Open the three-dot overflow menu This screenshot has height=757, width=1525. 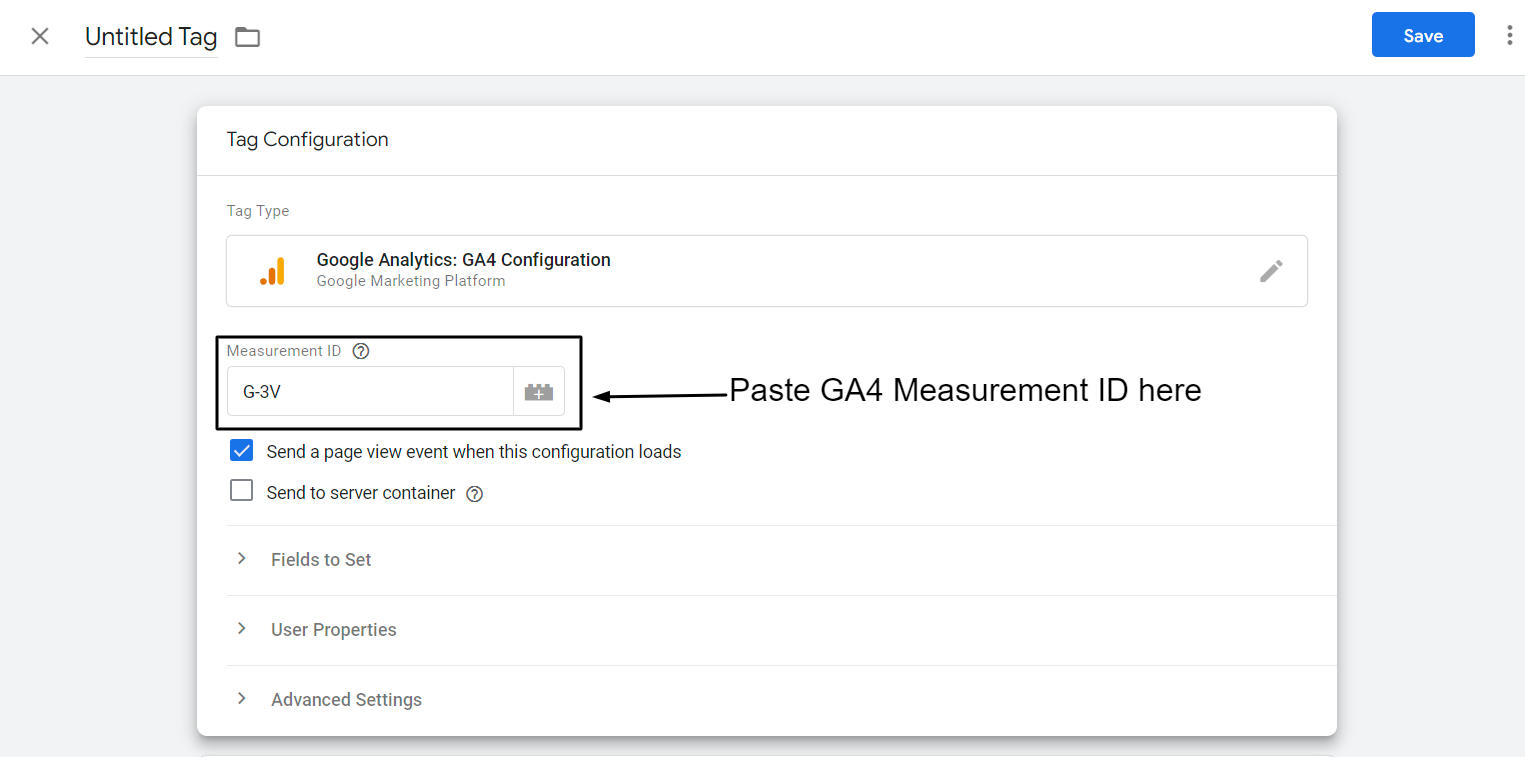(1509, 34)
